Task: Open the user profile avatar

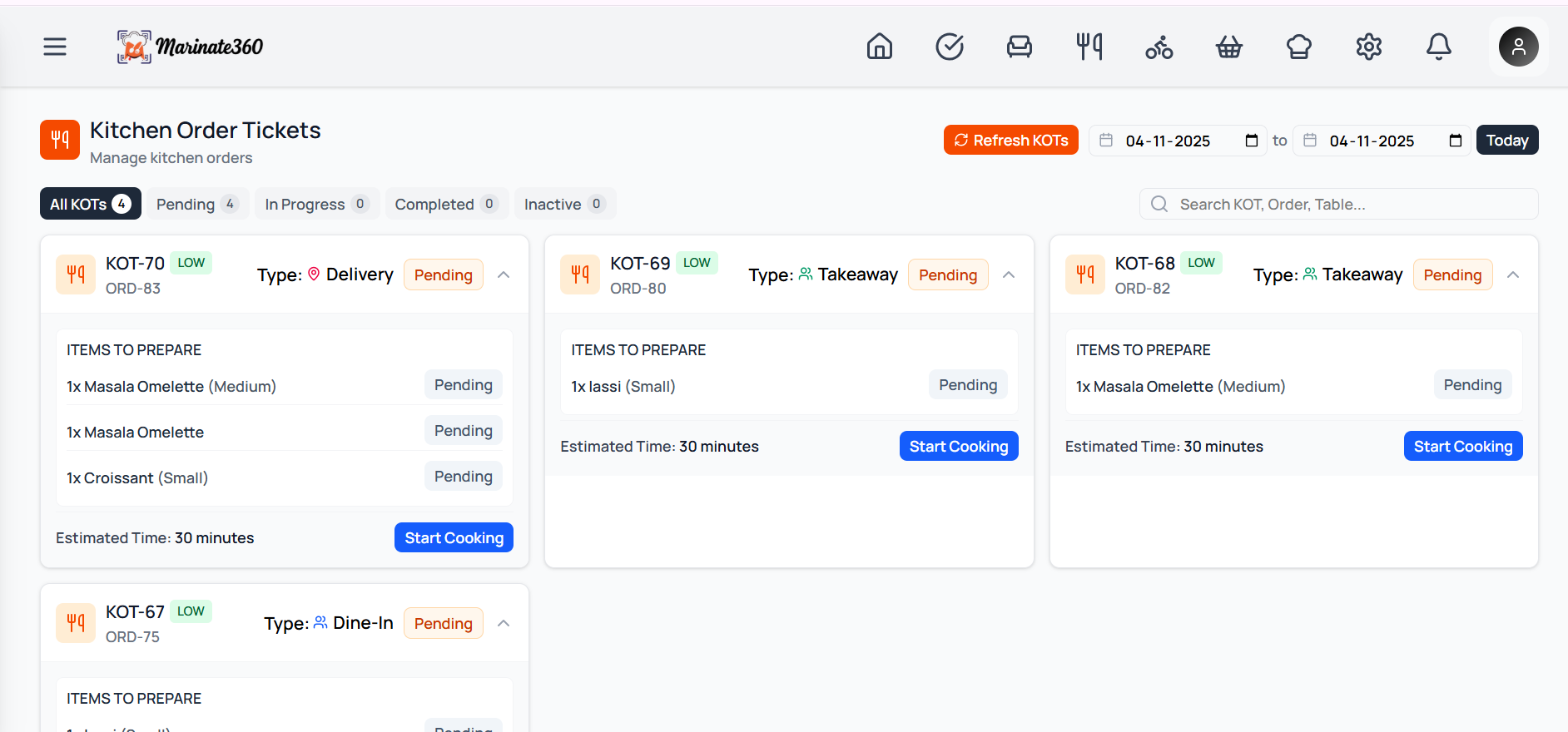Action: click(1518, 47)
